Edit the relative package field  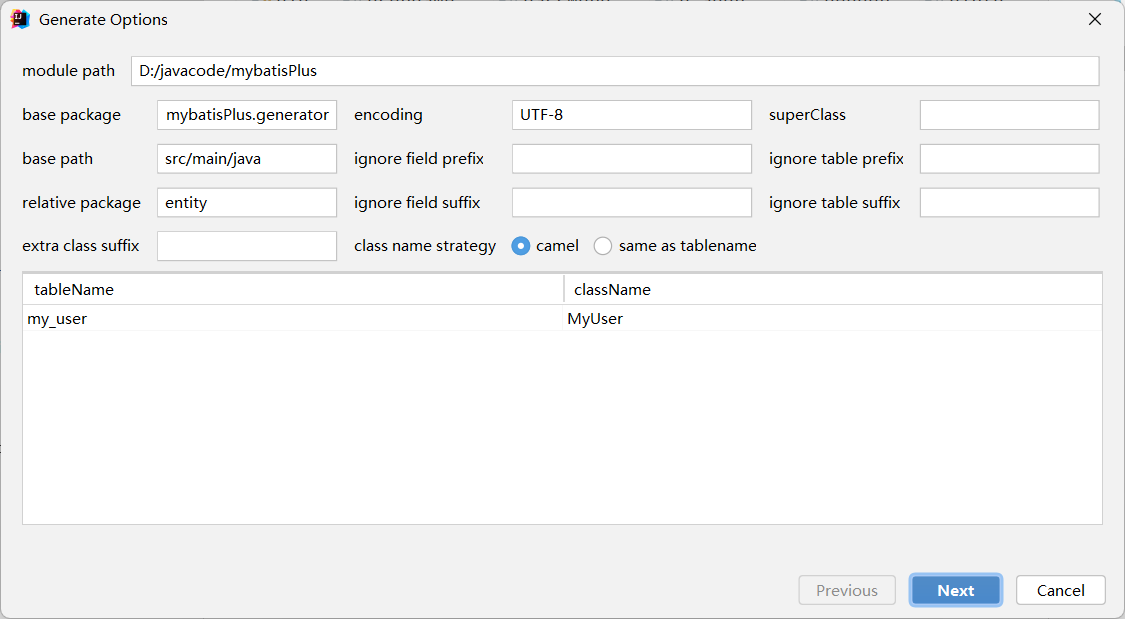(247, 202)
